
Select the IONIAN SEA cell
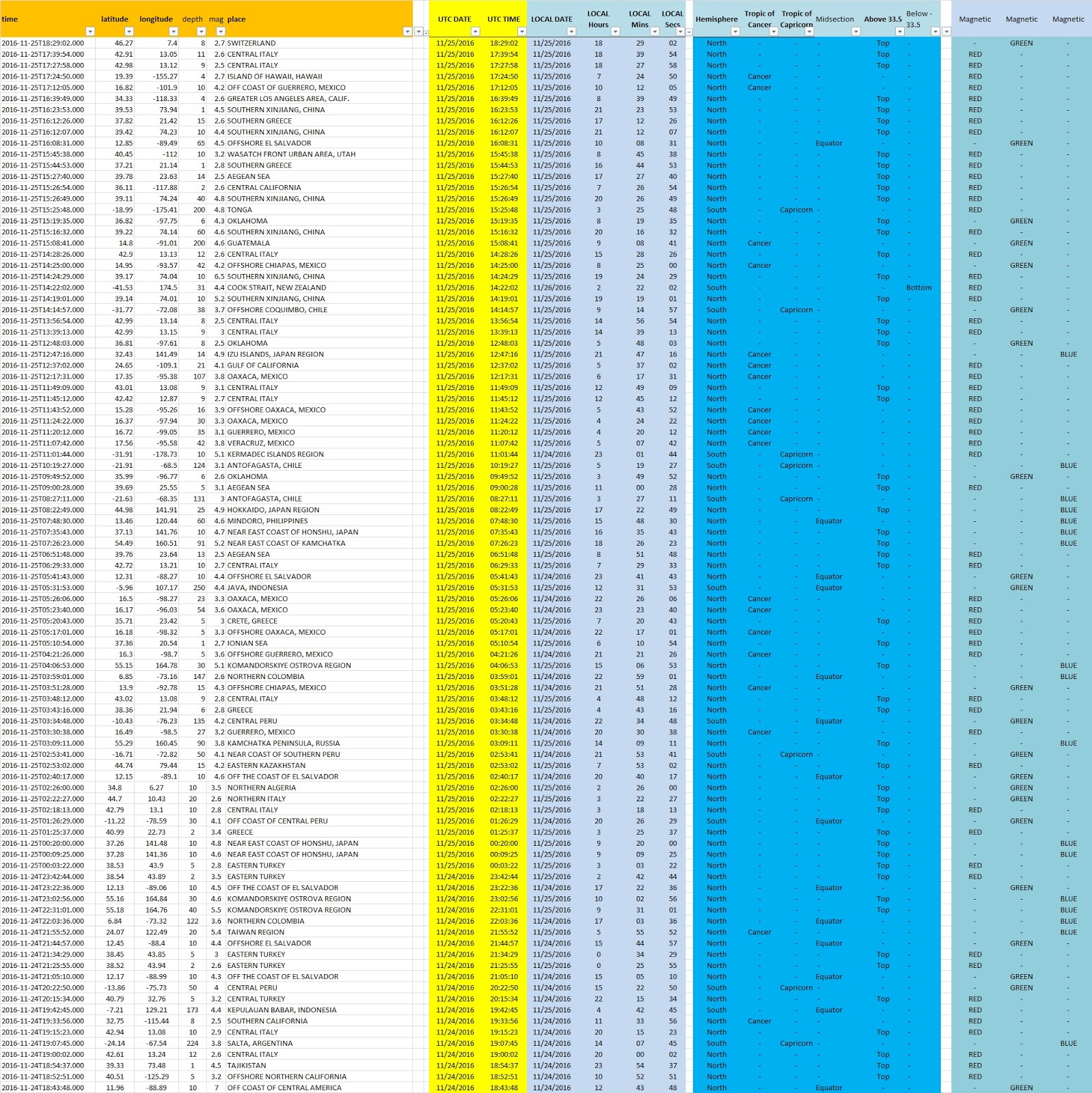318,644
